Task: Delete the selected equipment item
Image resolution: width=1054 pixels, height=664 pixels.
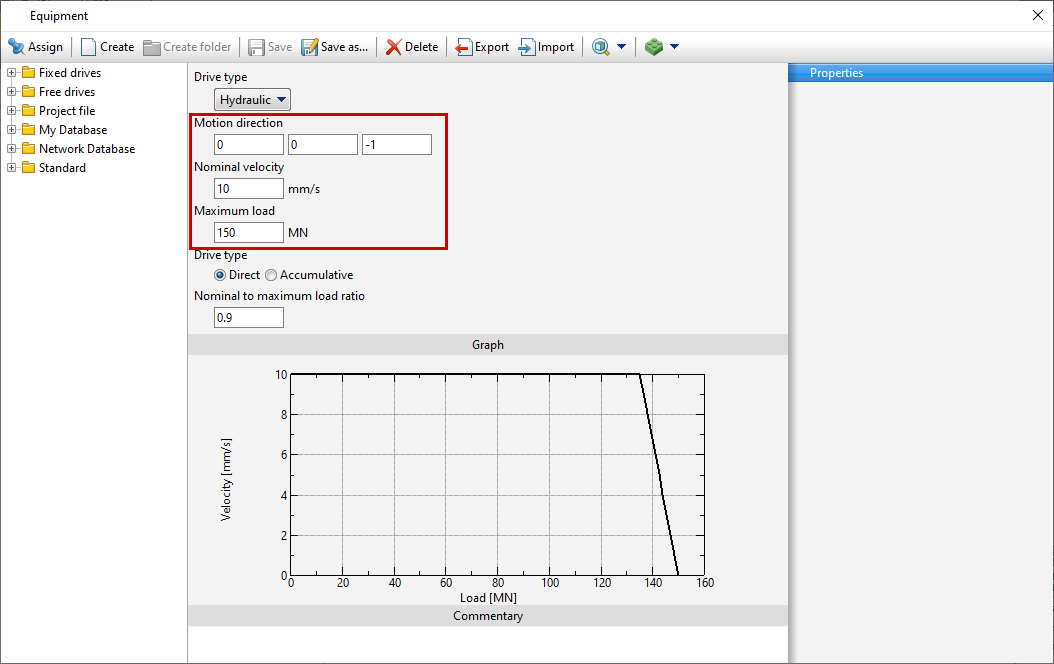Action: 412,47
